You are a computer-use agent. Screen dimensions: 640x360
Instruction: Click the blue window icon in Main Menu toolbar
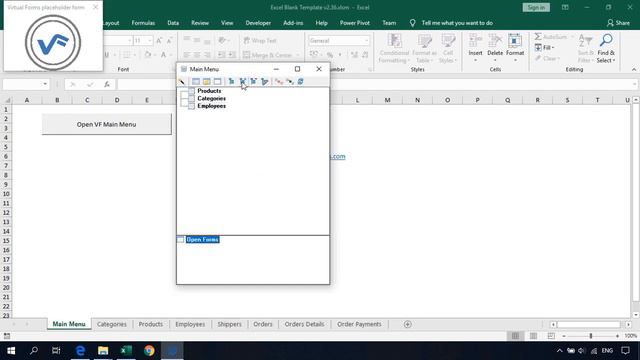tap(196, 82)
